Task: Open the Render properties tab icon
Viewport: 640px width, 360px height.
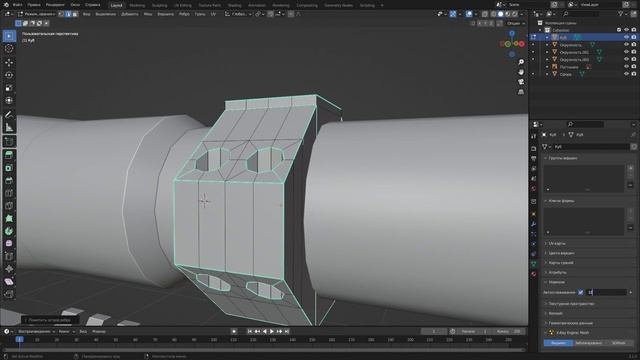Action: click(x=533, y=149)
